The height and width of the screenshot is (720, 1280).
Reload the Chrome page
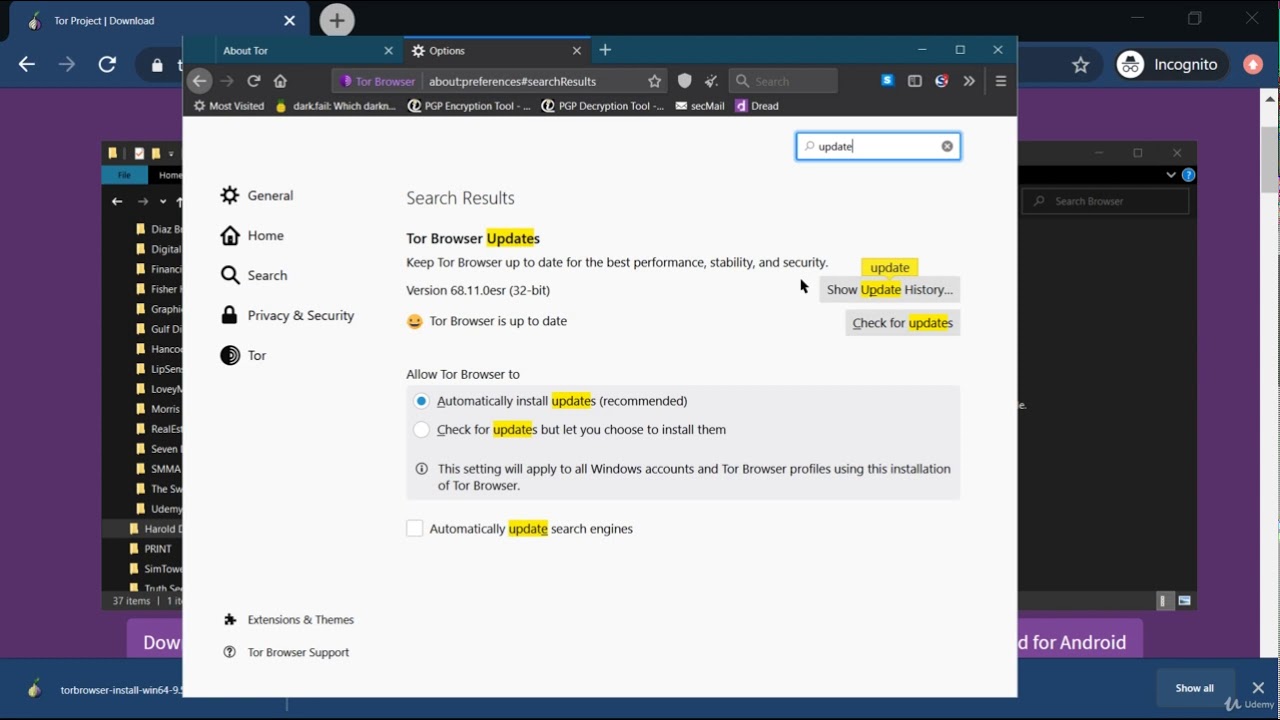coord(107,65)
